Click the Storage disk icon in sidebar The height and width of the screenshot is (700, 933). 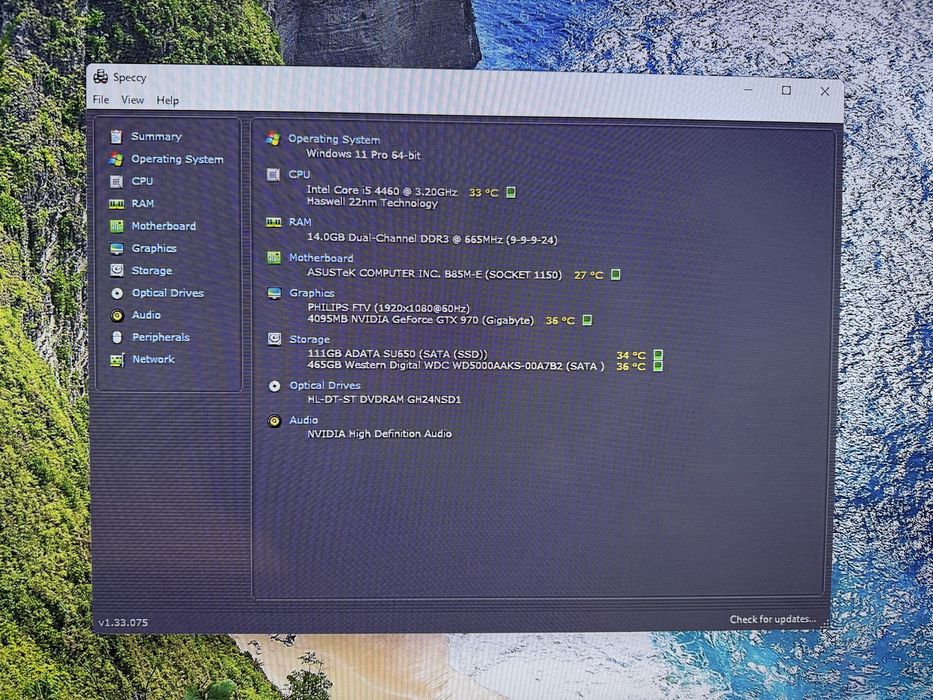117,270
